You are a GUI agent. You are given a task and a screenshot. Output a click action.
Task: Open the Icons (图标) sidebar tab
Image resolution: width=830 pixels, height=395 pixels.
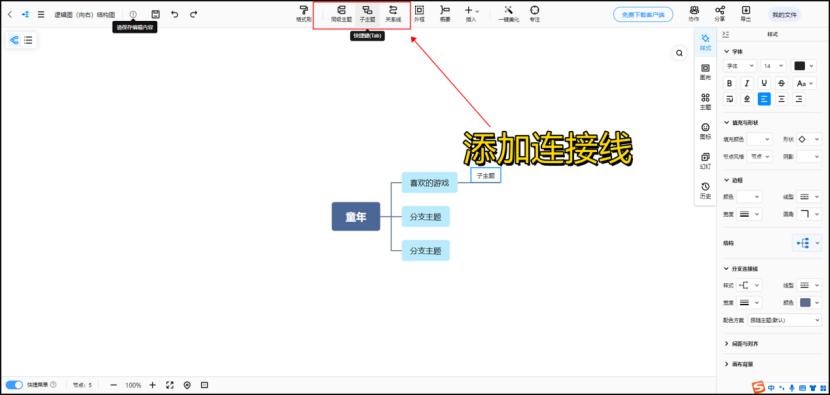pyautogui.click(x=705, y=131)
